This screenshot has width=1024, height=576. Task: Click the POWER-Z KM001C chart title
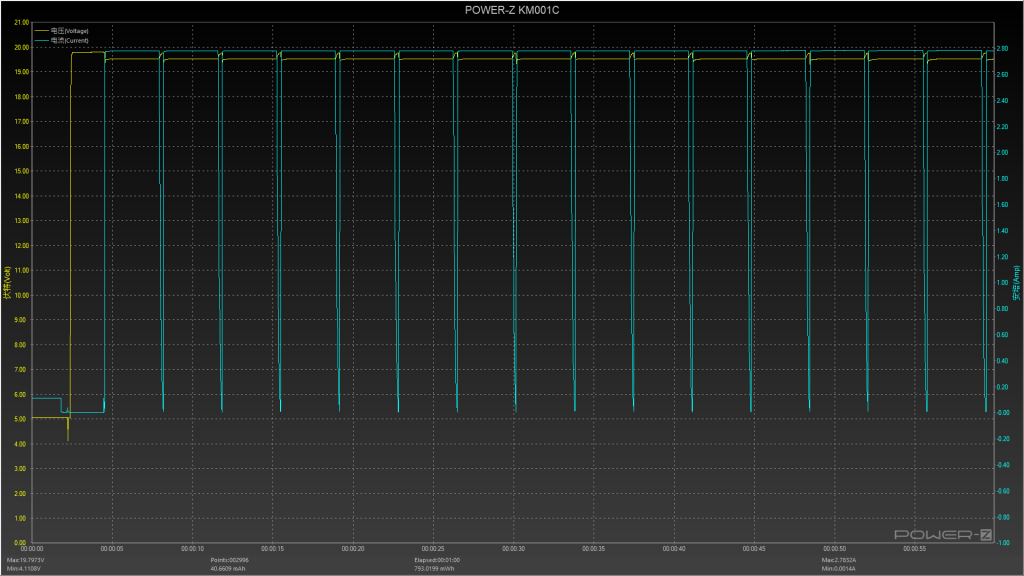512,10
